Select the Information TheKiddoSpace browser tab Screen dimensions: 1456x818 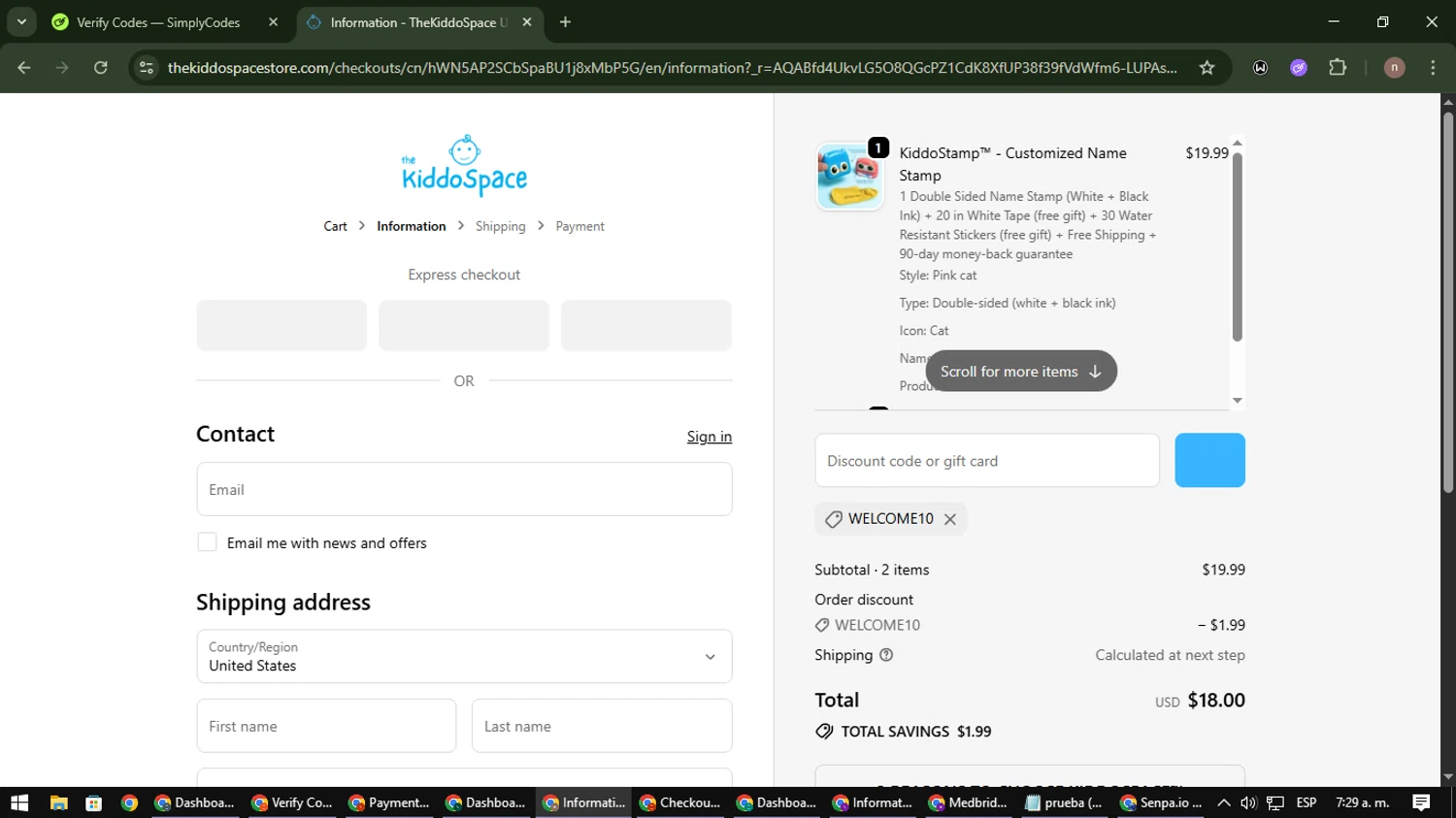(x=417, y=21)
